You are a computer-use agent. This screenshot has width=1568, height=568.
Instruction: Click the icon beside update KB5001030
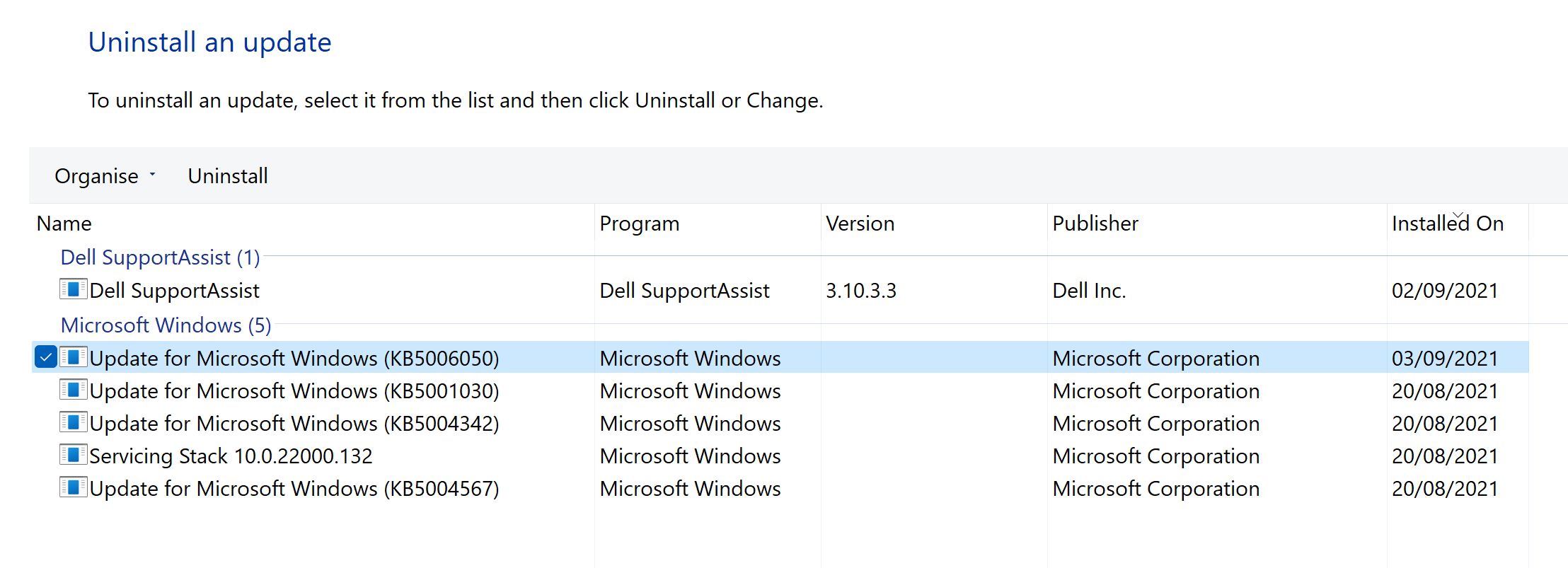73,390
